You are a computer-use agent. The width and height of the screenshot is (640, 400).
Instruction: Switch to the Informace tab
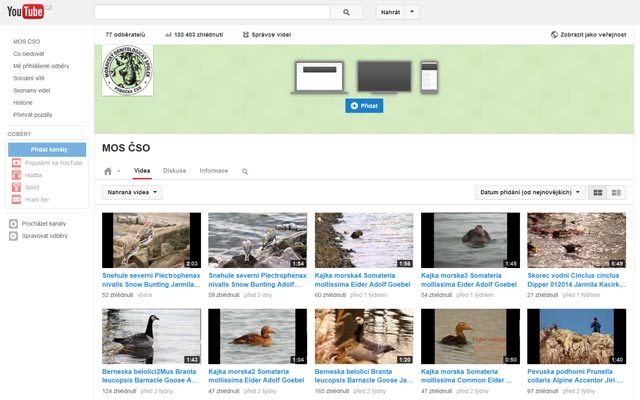point(214,171)
